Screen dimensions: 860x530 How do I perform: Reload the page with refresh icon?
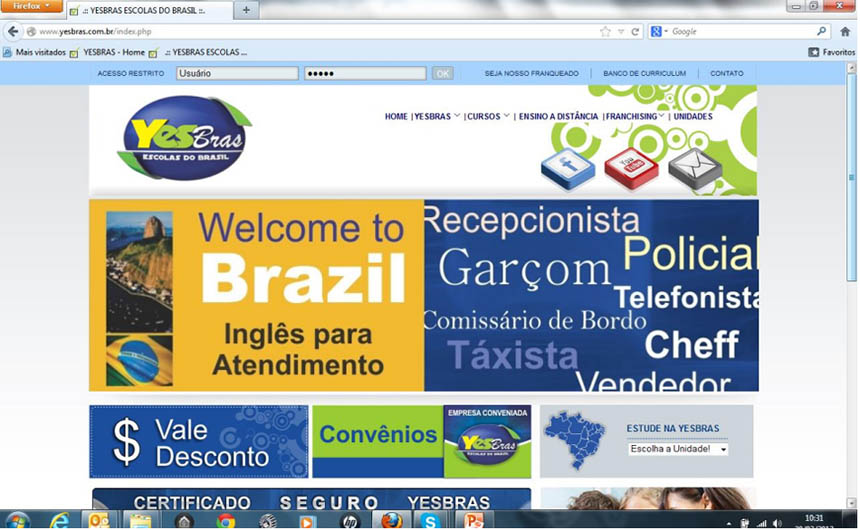(x=635, y=31)
